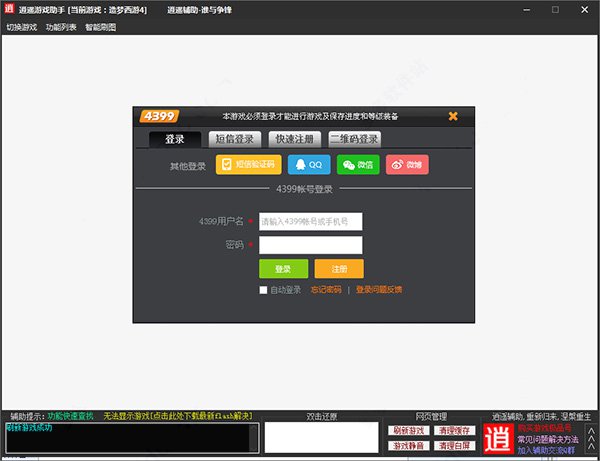Click the 4399 logo in the dialog header

pos(158,116)
